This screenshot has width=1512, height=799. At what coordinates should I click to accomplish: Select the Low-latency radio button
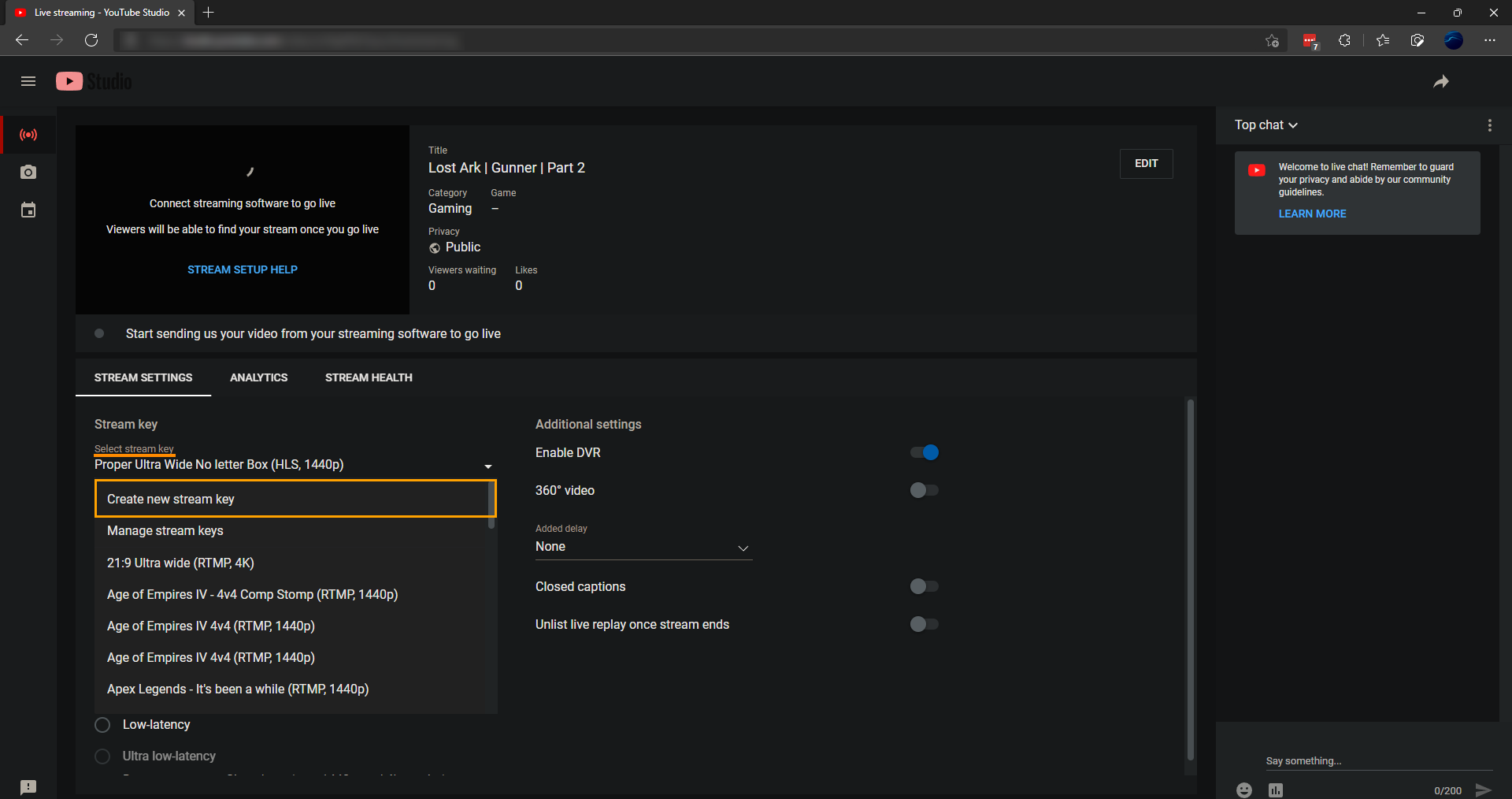click(x=102, y=725)
